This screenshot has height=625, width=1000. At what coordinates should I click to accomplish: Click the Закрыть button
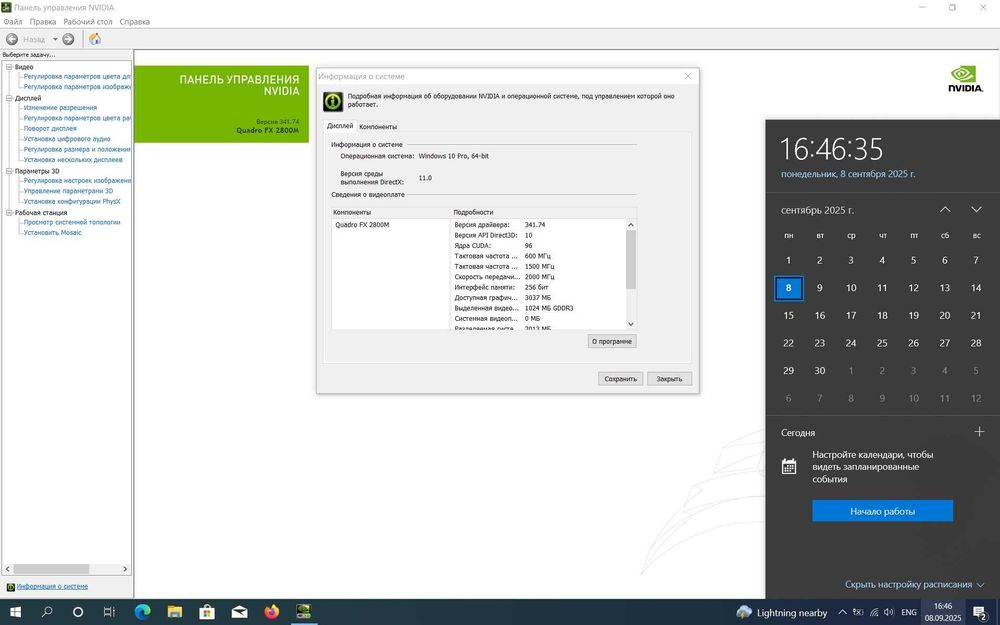669,379
